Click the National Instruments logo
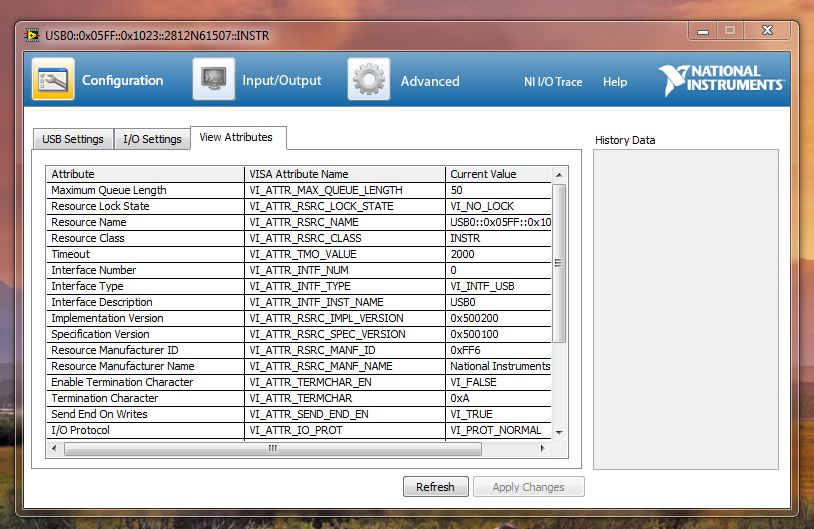Viewport: 814px width, 529px height. point(720,80)
